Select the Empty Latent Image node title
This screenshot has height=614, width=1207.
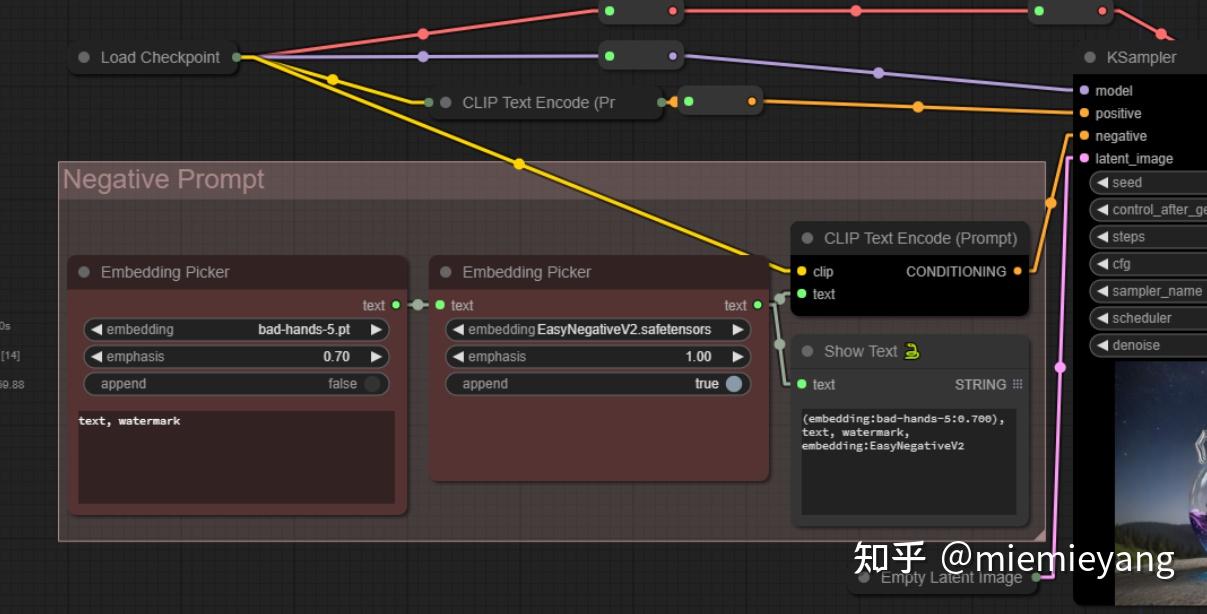(x=948, y=577)
